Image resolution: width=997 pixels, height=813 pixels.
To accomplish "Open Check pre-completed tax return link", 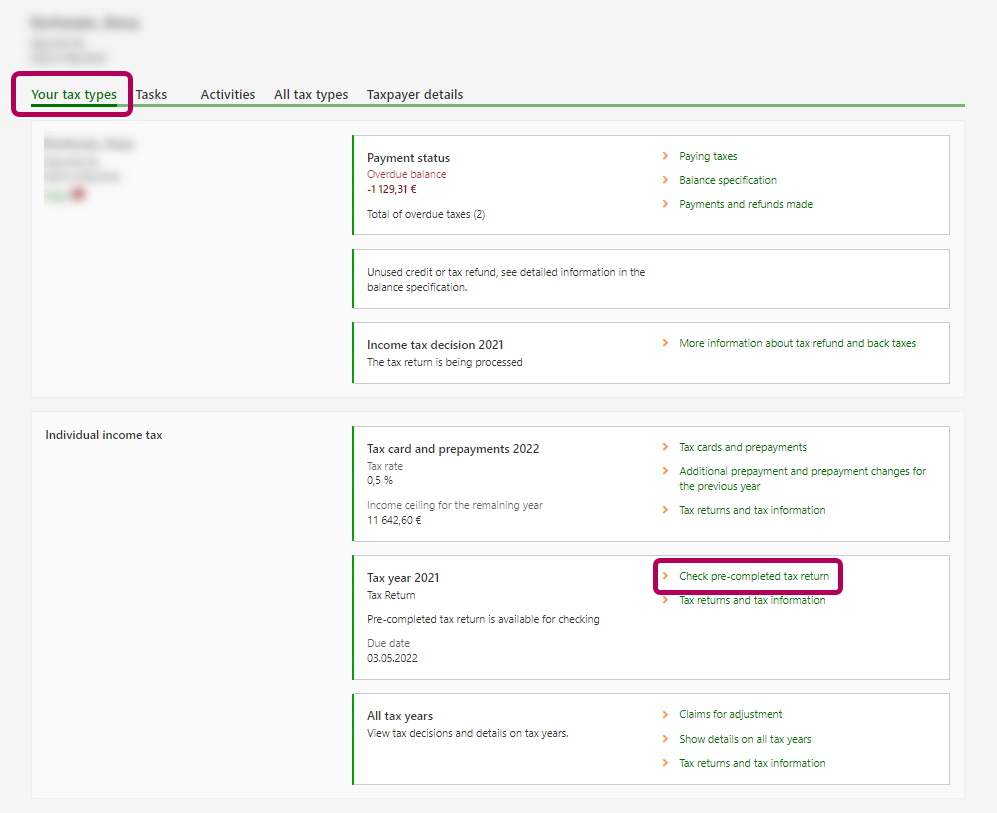I will coord(753,576).
